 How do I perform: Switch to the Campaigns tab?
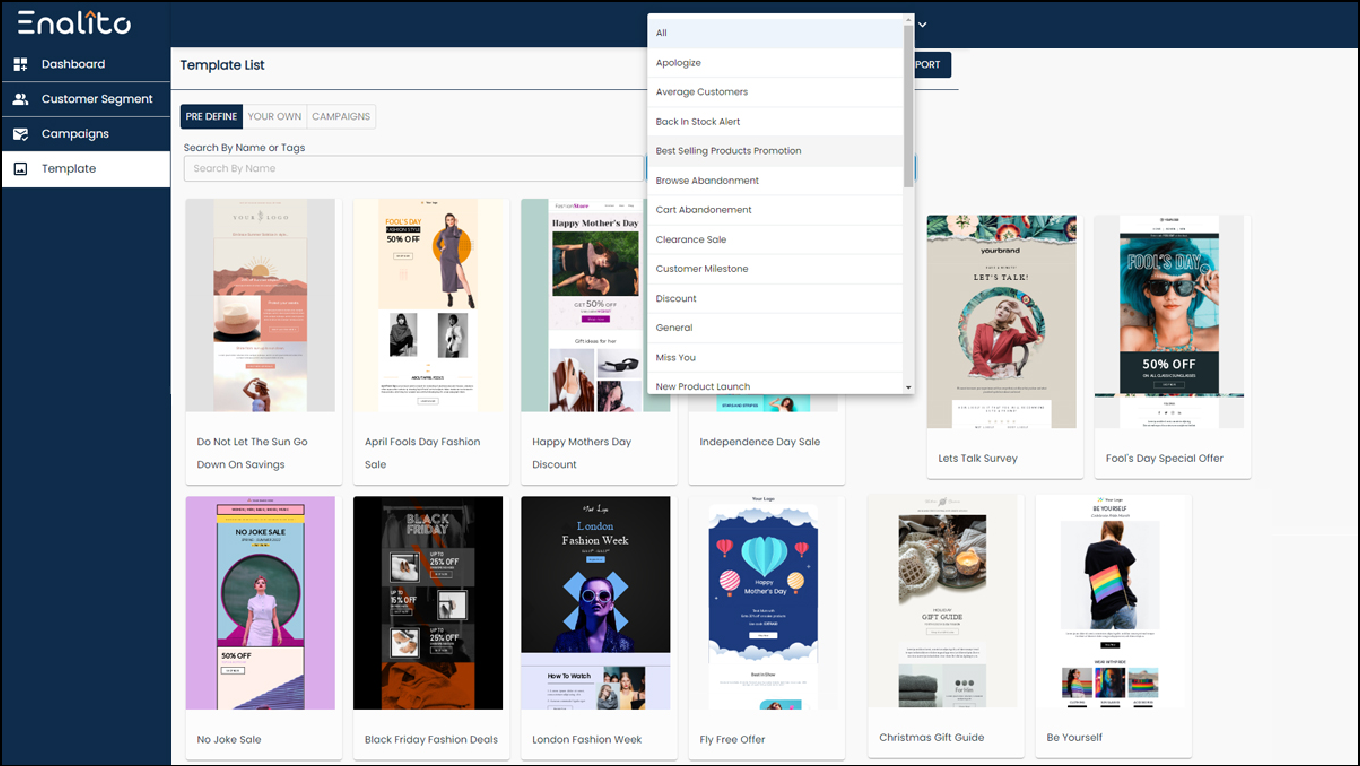341,117
